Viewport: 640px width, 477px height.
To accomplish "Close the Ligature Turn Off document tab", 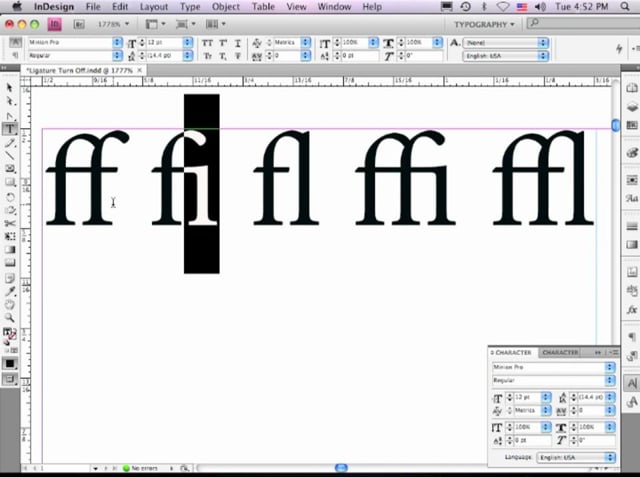I will coord(140,70).
